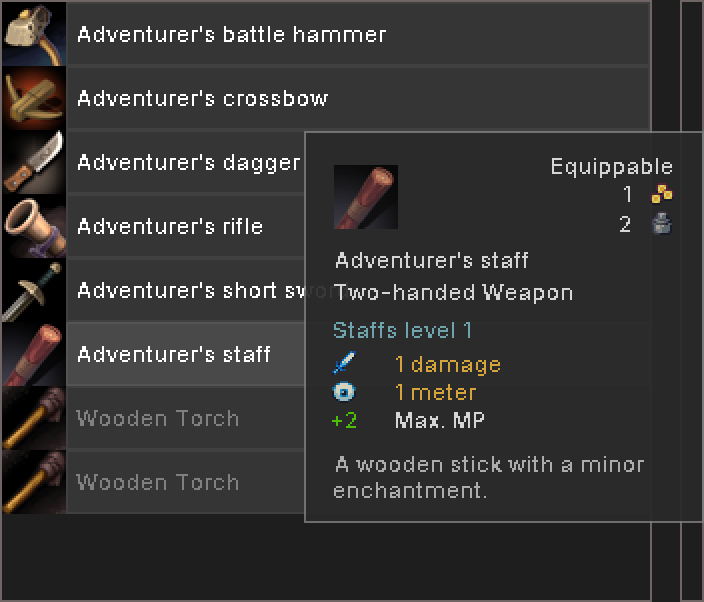This screenshot has height=602, width=704.
Task: Click the second Wooden Torch icon
Action: coord(34,482)
